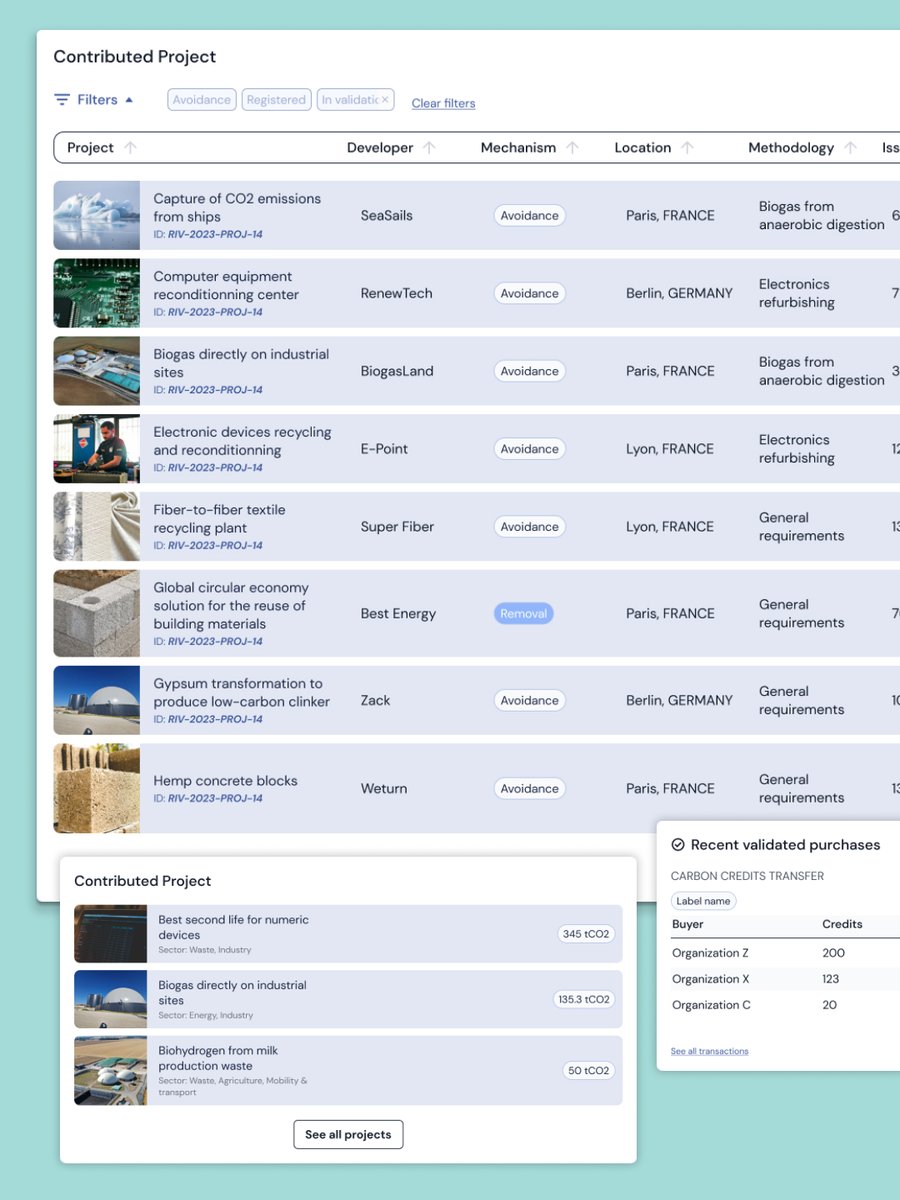The width and height of the screenshot is (900, 1200).
Task: Click Biohydrogen from milk production waste title
Action: click(218, 1058)
